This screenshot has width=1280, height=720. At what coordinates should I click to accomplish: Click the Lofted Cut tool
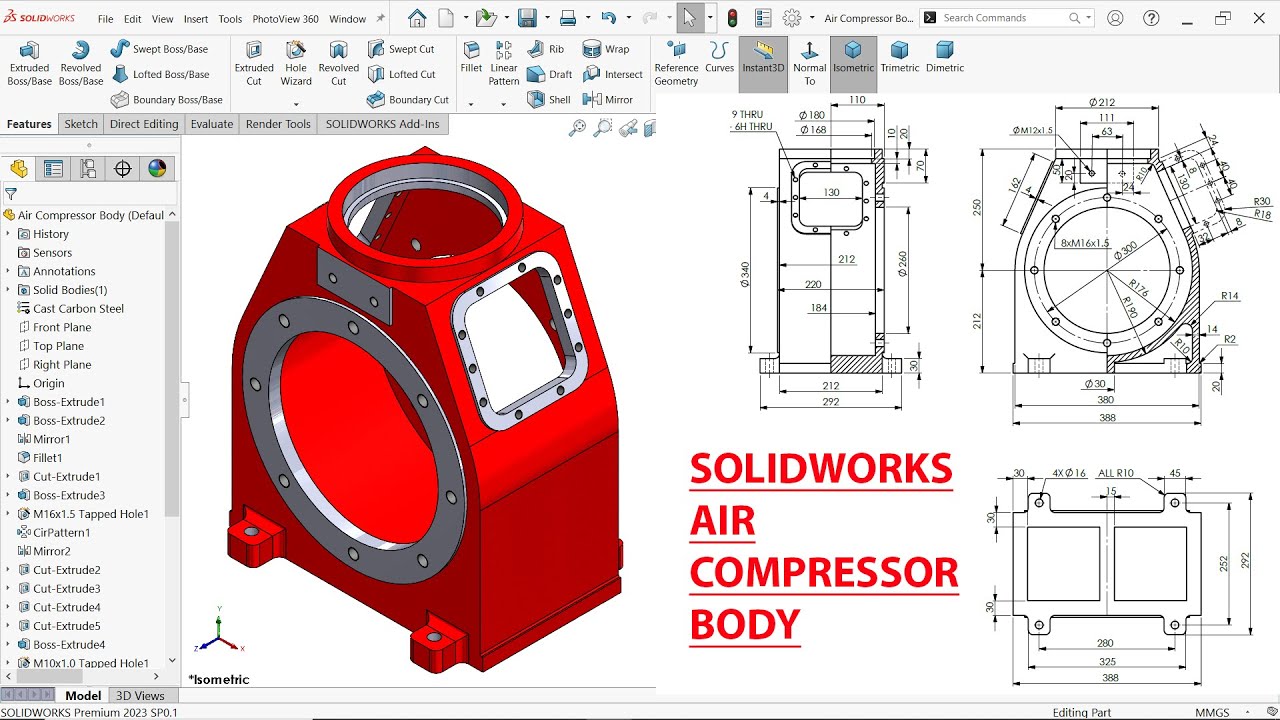pyautogui.click(x=401, y=74)
